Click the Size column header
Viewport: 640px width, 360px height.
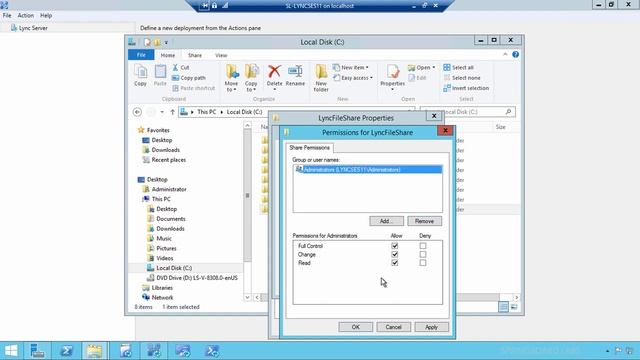501,127
